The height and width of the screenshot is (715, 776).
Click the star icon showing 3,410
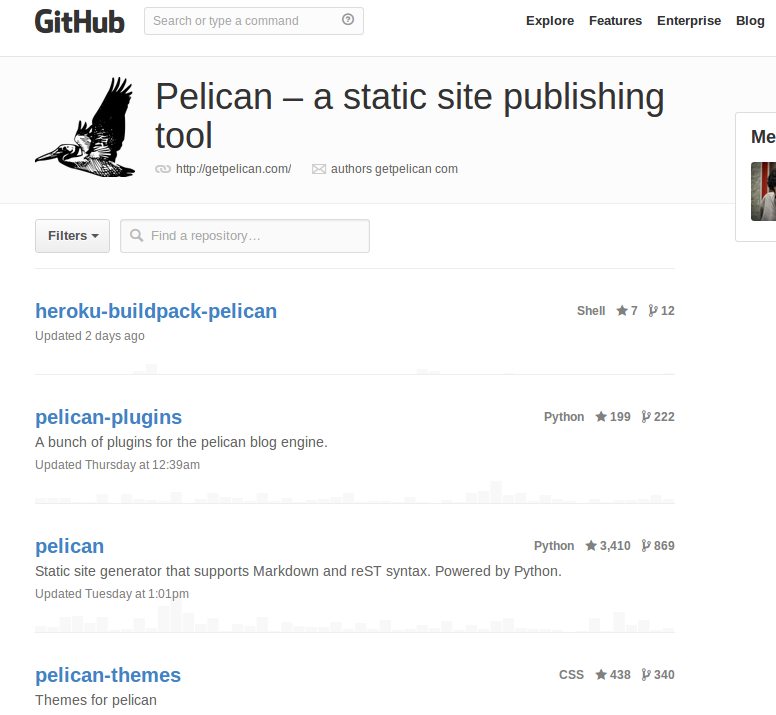[591, 546]
